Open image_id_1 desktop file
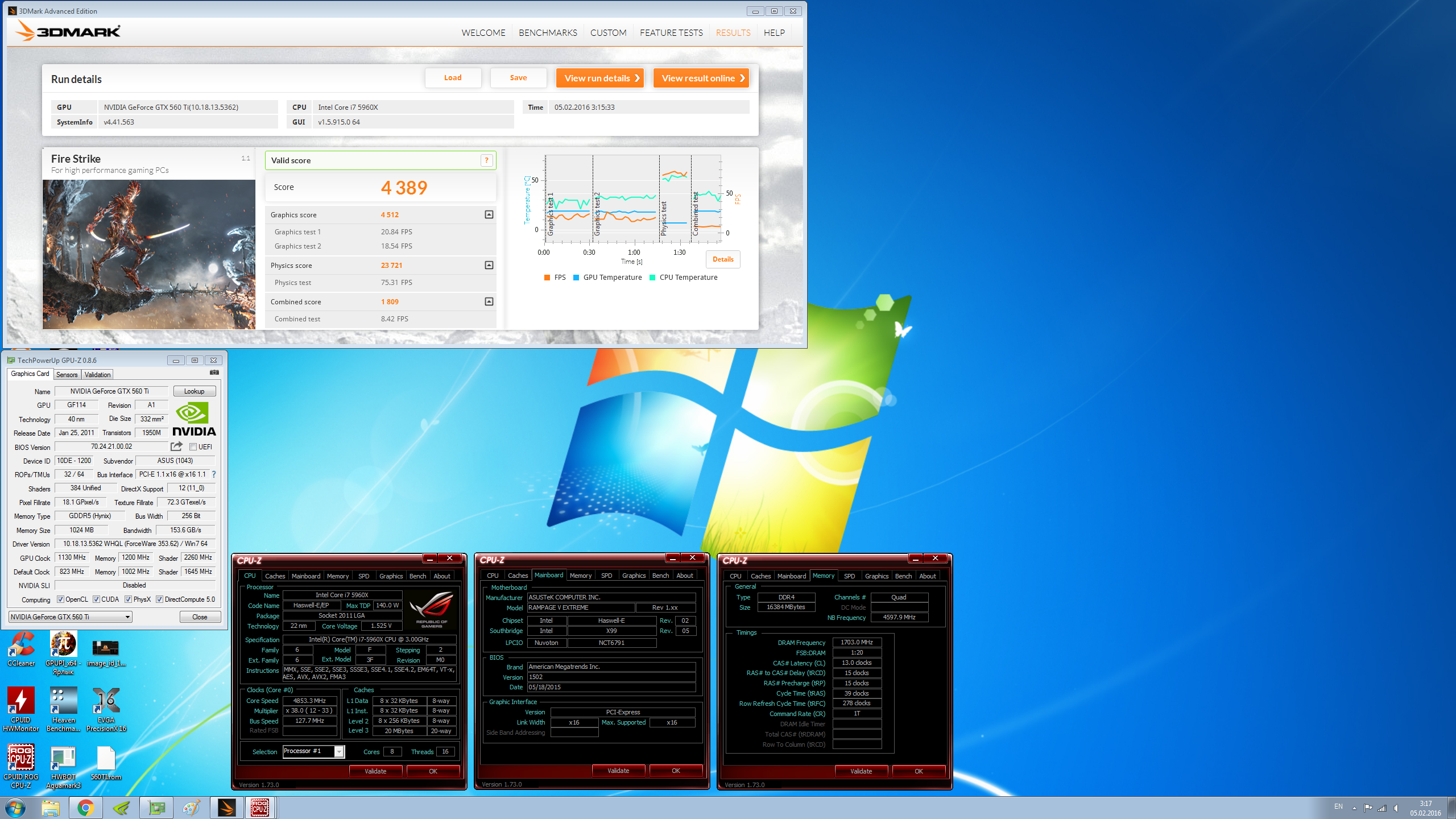This screenshot has height=819, width=1456. click(106, 653)
